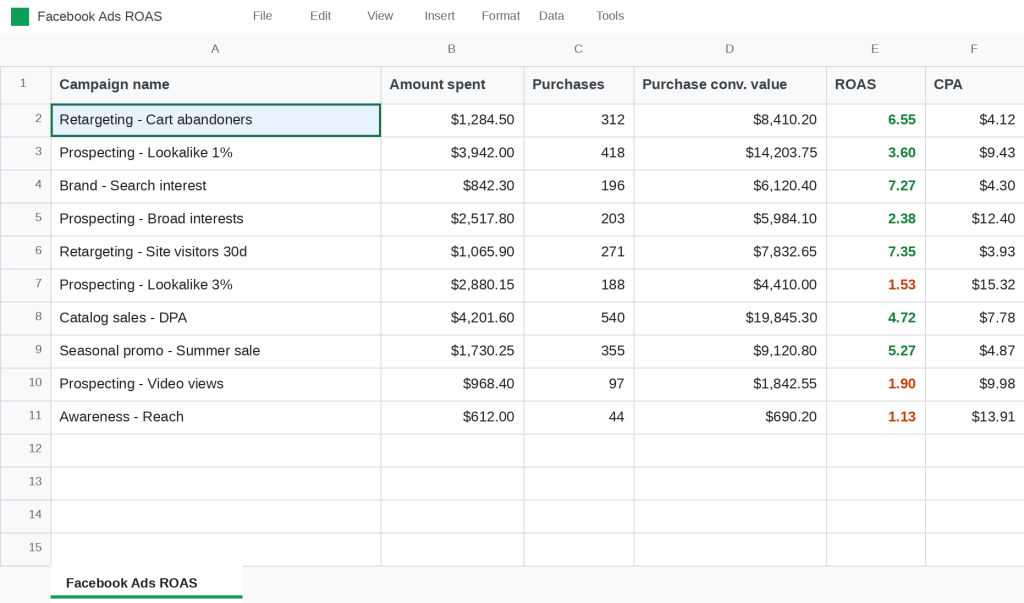Select cell Awareness - Reach
The height and width of the screenshot is (603, 1024).
[x=216, y=417]
